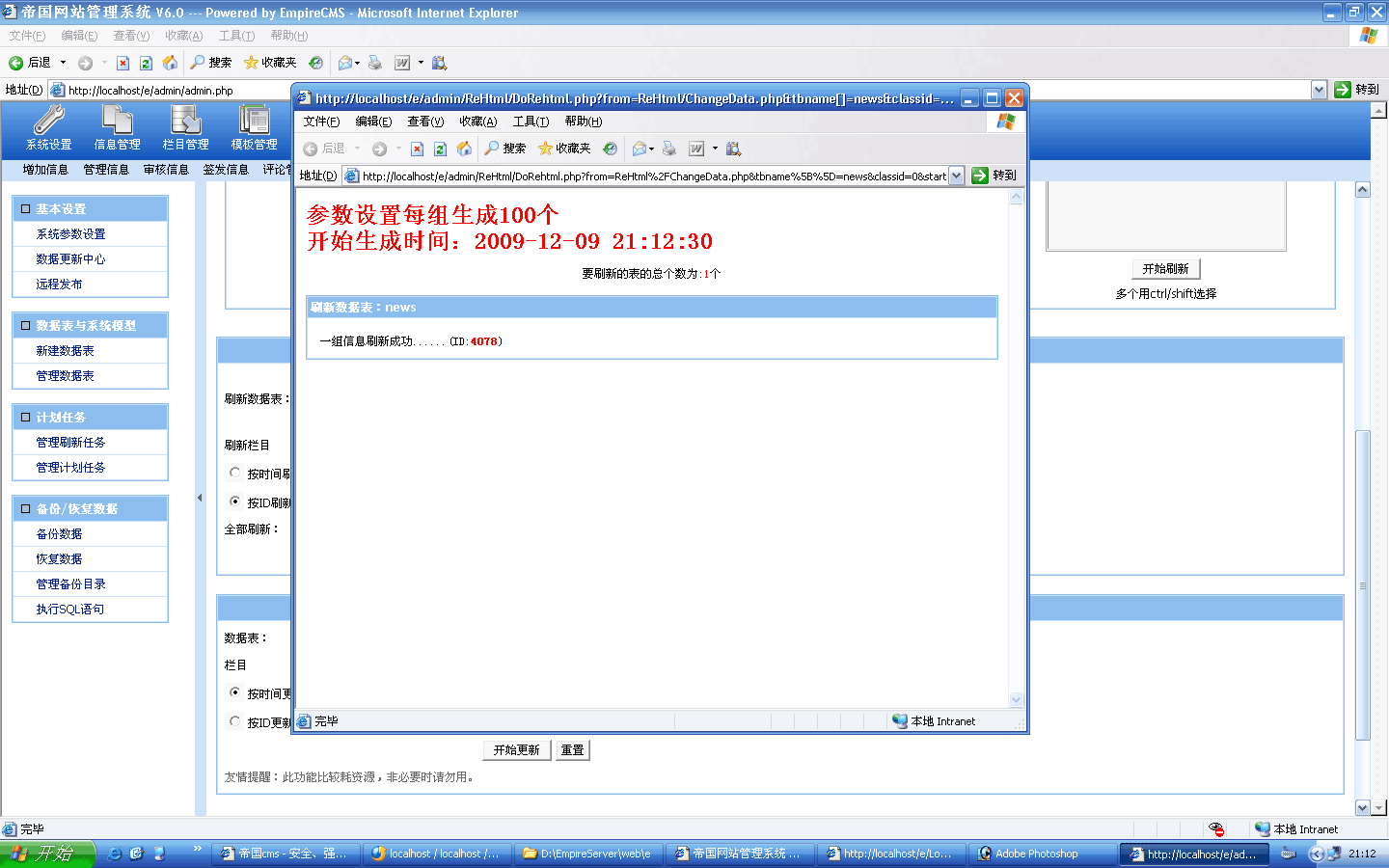1389x868 pixels.
Task: Open the 备份数据 link in sidebar
Action: pyautogui.click(x=59, y=533)
